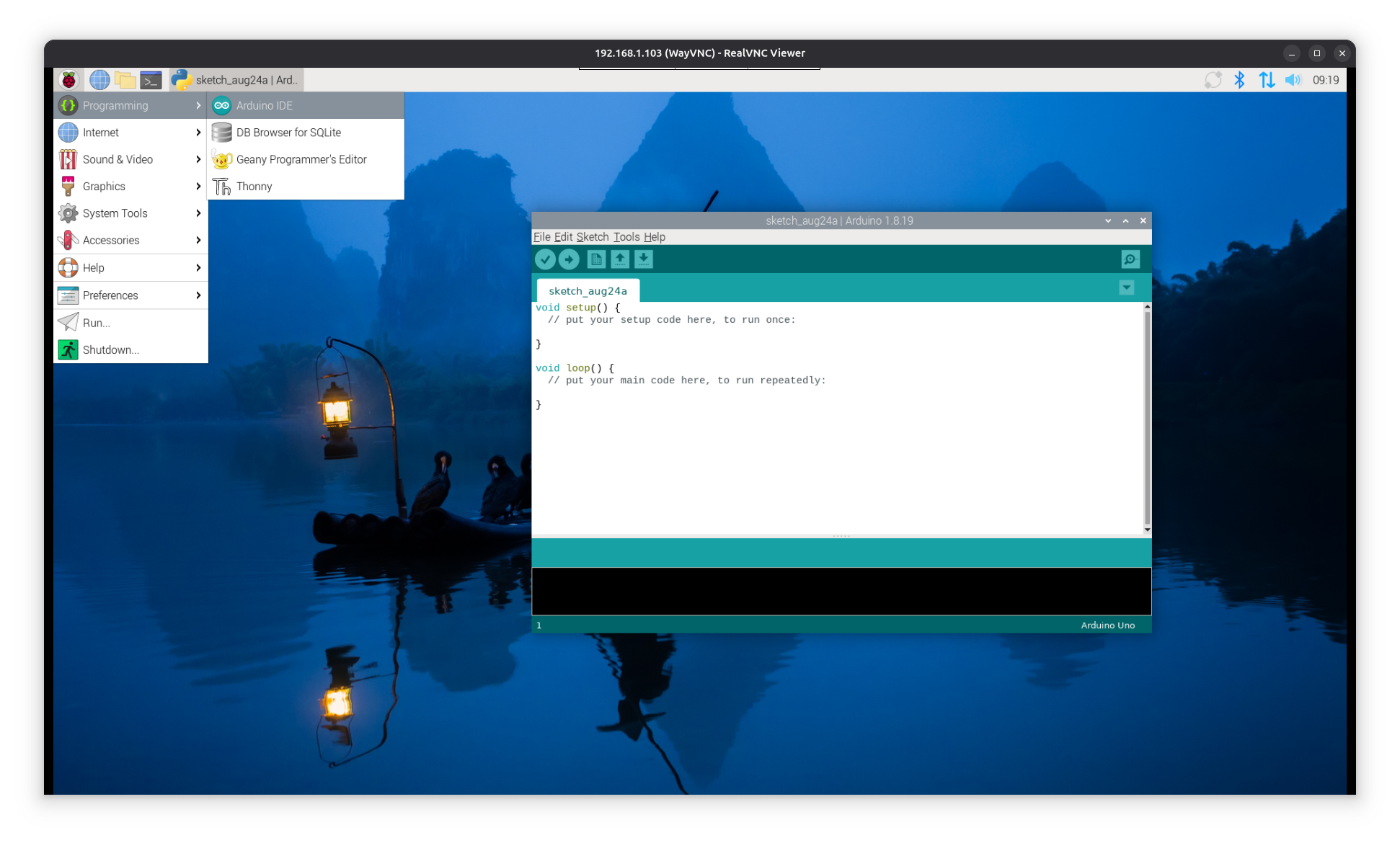
Task: Click the Open sketch up-arrow icon
Action: click(x=620, y=259)
